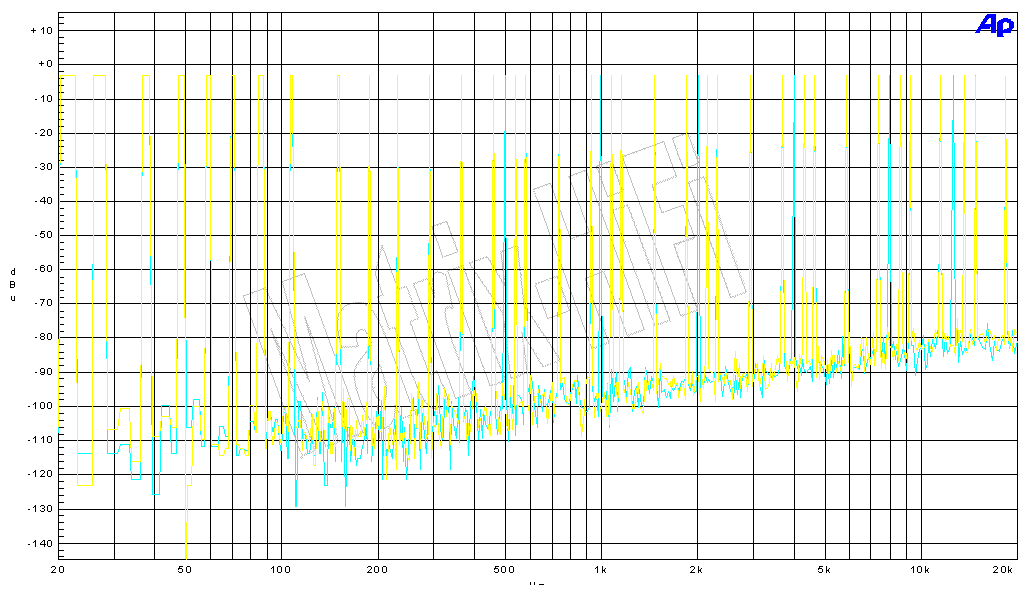Click the -100 vertical axis label
Image resolution: width=1033 pixels, height=599 pixels.
[39, 406]
